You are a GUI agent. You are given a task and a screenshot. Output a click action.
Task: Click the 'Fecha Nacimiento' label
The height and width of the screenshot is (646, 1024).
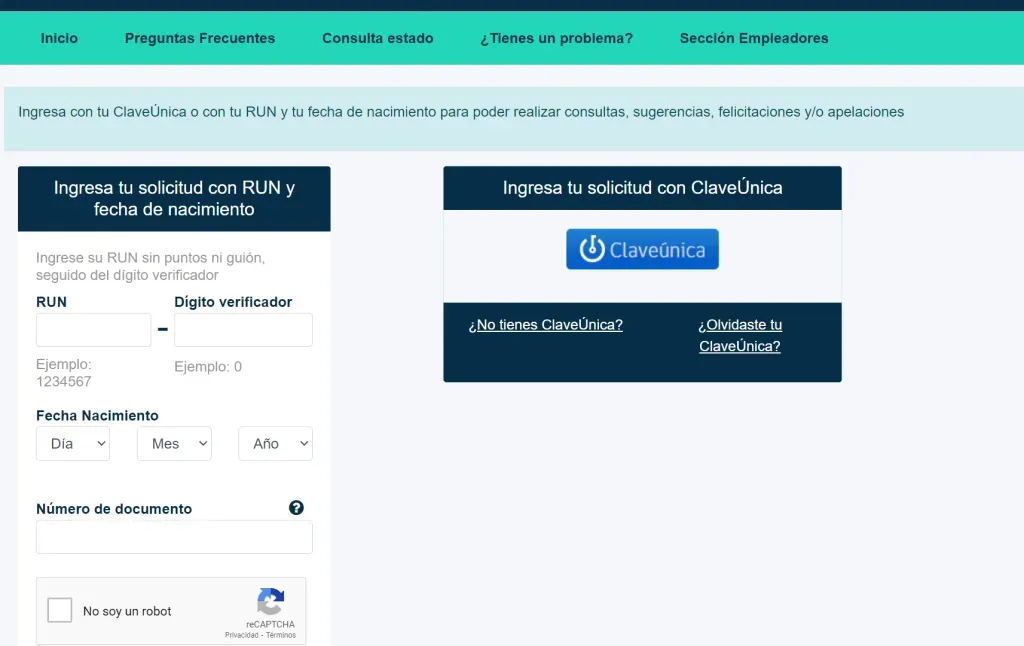(x=97, y=415)
